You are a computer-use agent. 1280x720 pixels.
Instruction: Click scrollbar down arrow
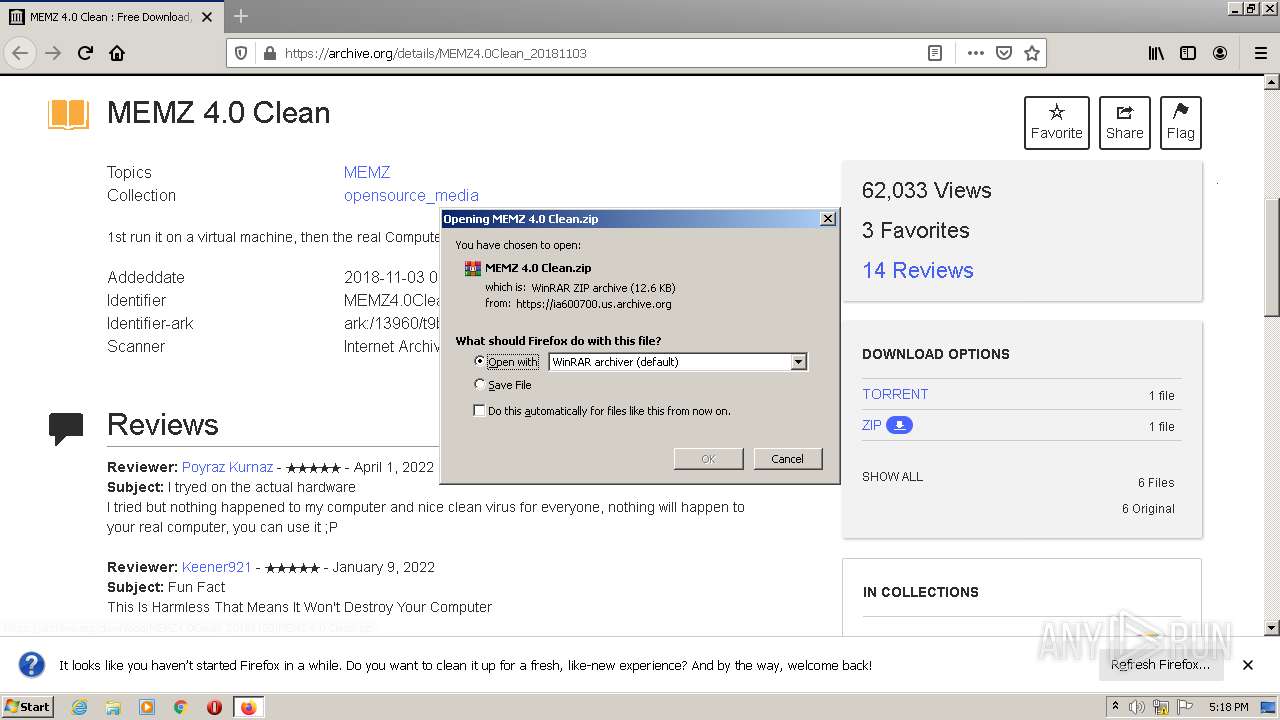(x=1272, y=628)
